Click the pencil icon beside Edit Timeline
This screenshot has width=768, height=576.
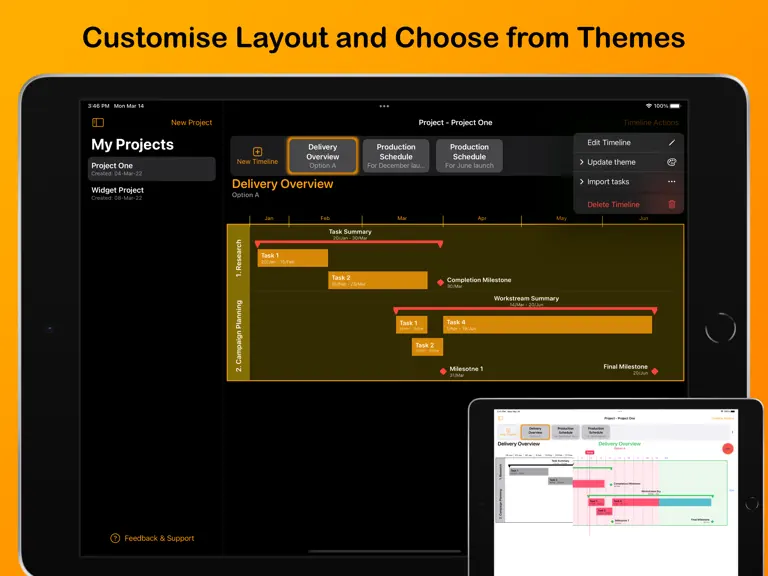point(672,143)
